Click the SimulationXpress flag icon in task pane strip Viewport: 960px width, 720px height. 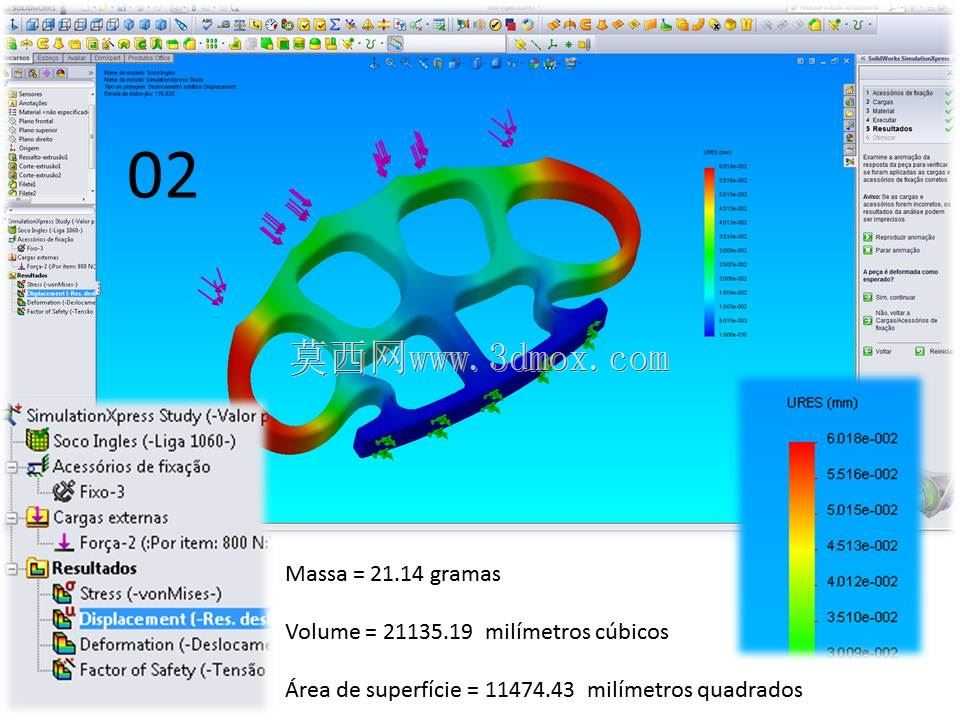(850, 162)
